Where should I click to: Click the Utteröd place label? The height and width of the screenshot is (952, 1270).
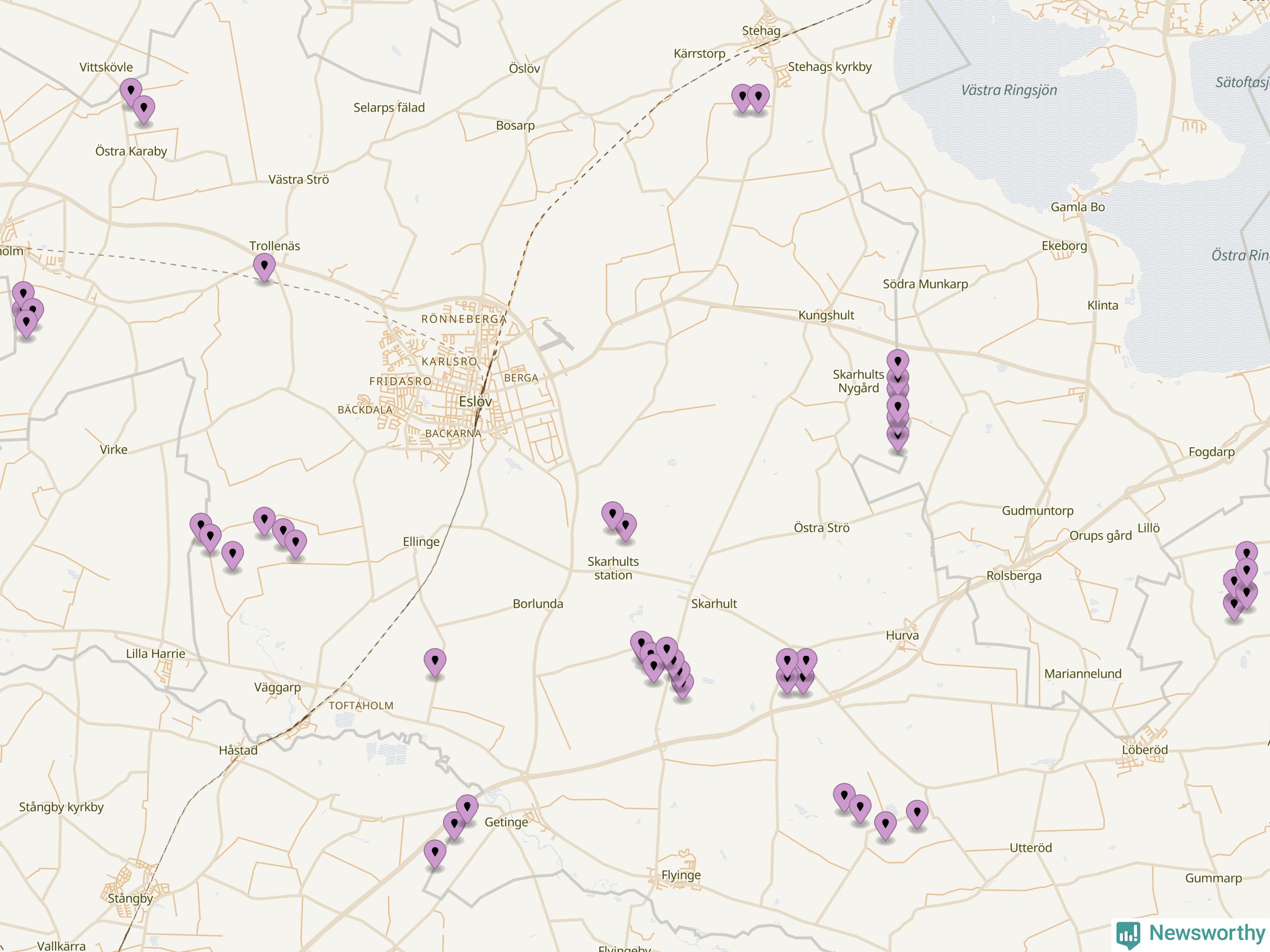[x=1030, y=847]
